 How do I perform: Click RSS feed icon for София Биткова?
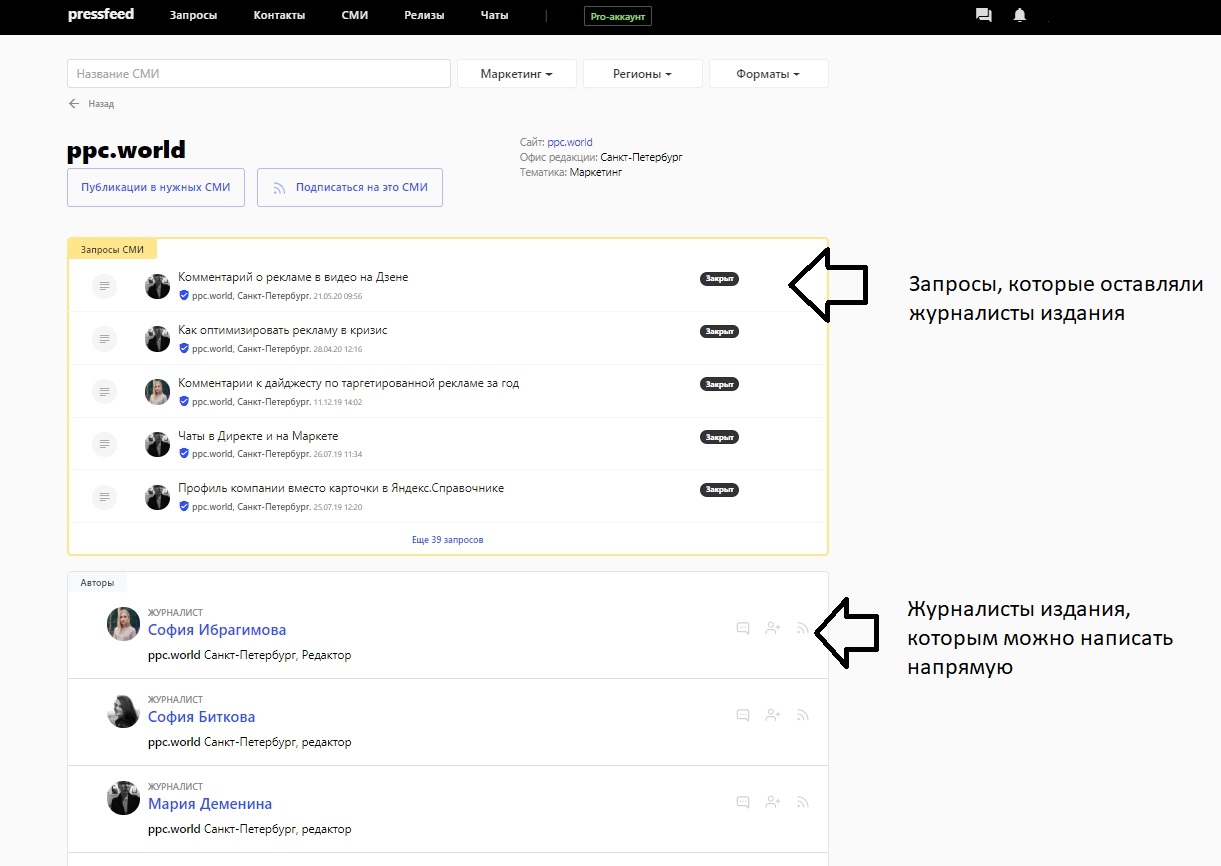click(x=802, y=715)
